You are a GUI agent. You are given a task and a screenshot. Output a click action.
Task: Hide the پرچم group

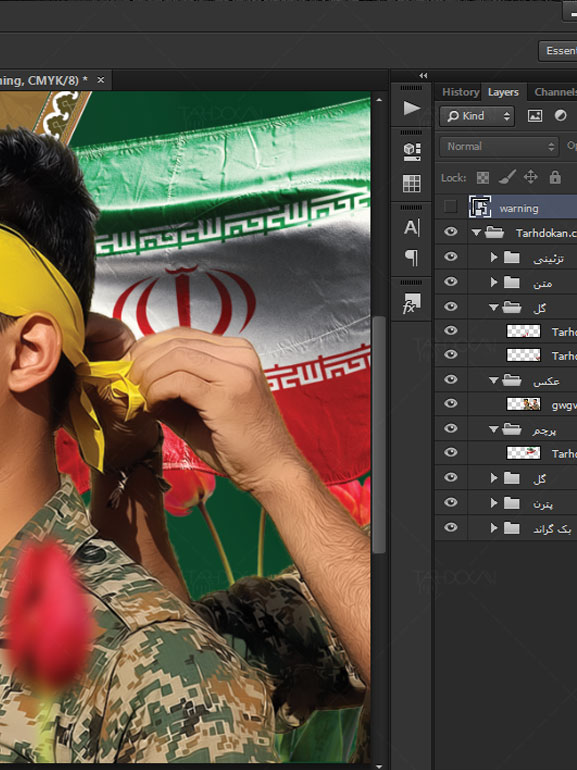tap(450, 429)
